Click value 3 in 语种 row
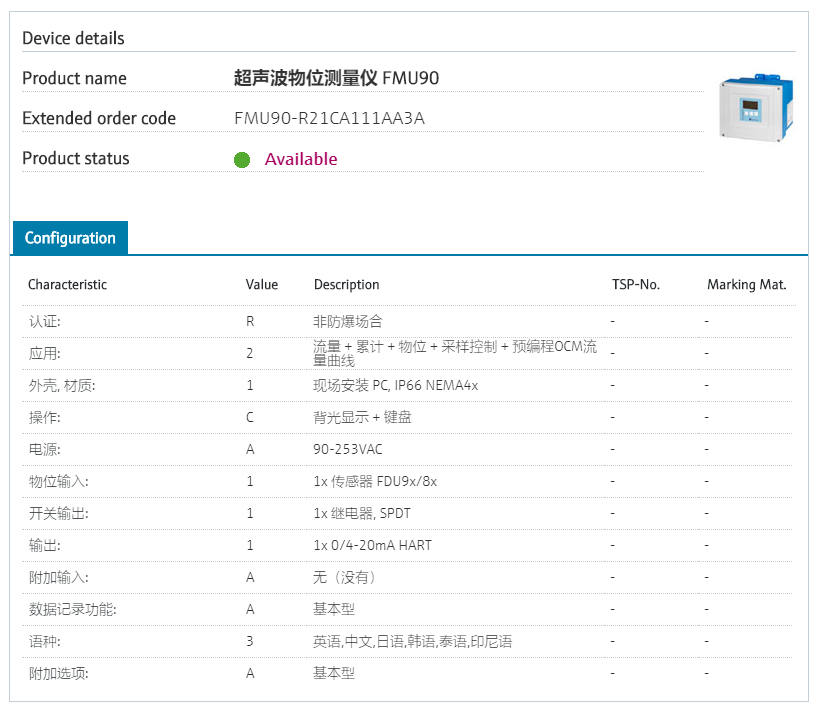The height and width of the screenshot is (707, 815). pyautogui.click(x=250, y=641)
